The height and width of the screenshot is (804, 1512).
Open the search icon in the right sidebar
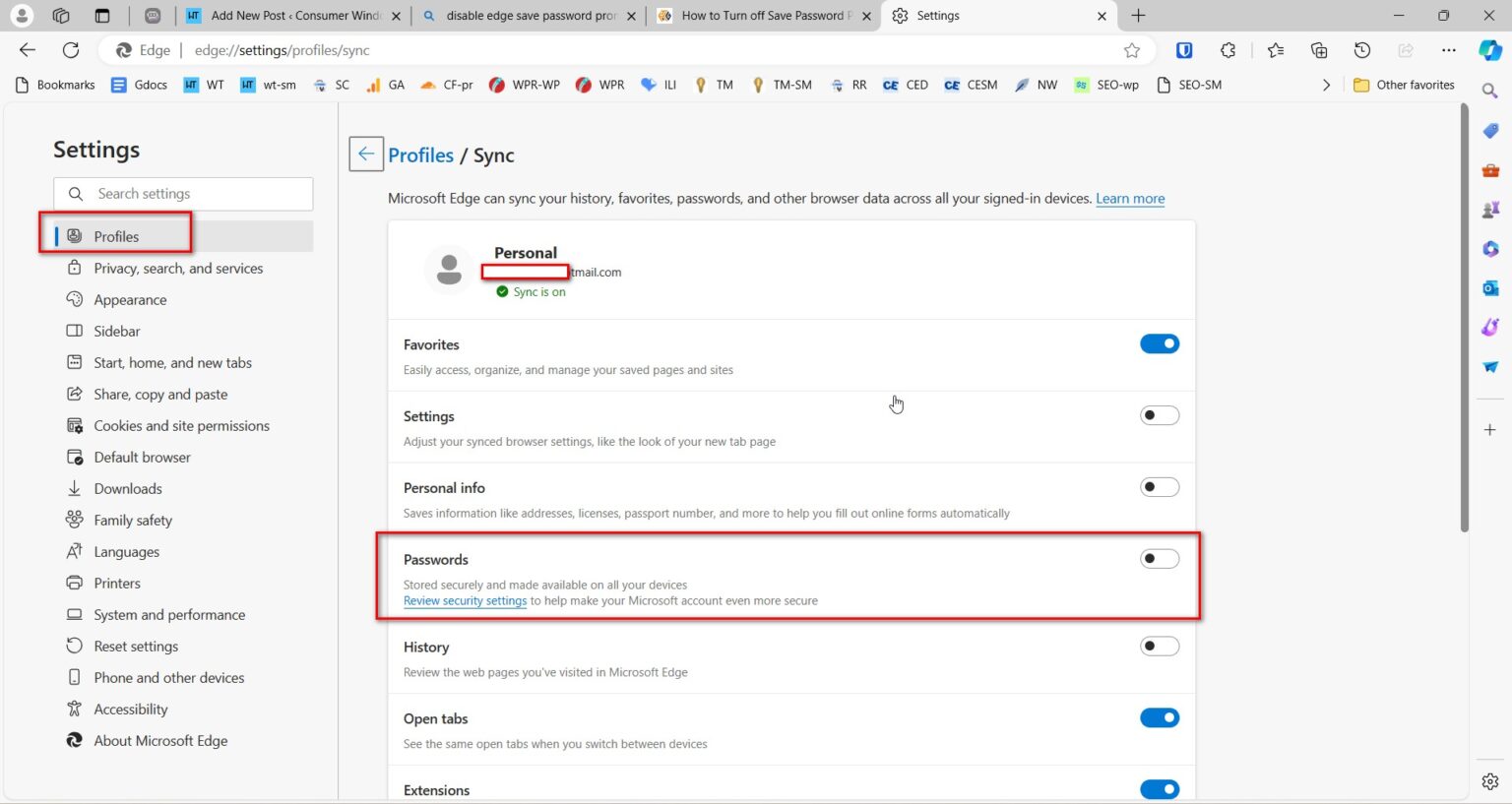coord(1489,90)
